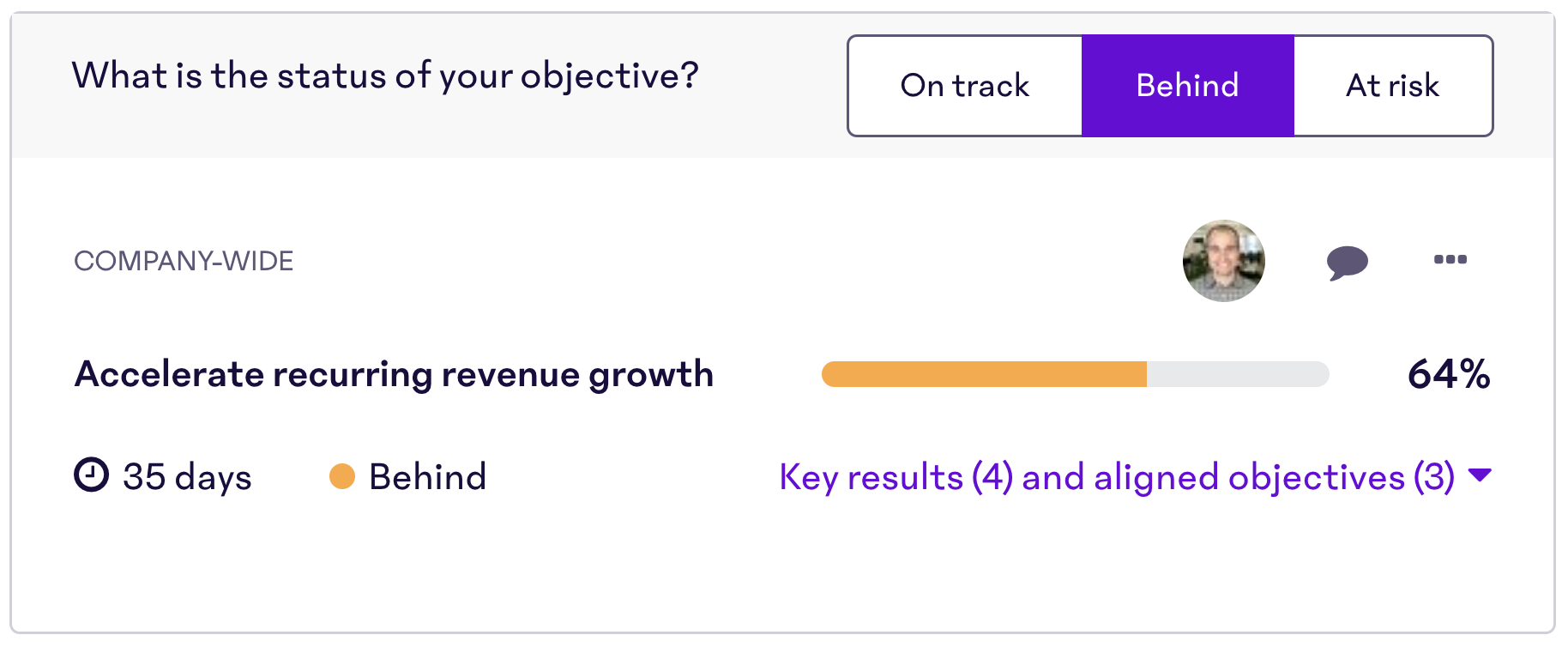Open the Accelerate recurring revenue growth objective
Image resolution: width=1568 pixels, height=647 pixels.
point(395,375)
